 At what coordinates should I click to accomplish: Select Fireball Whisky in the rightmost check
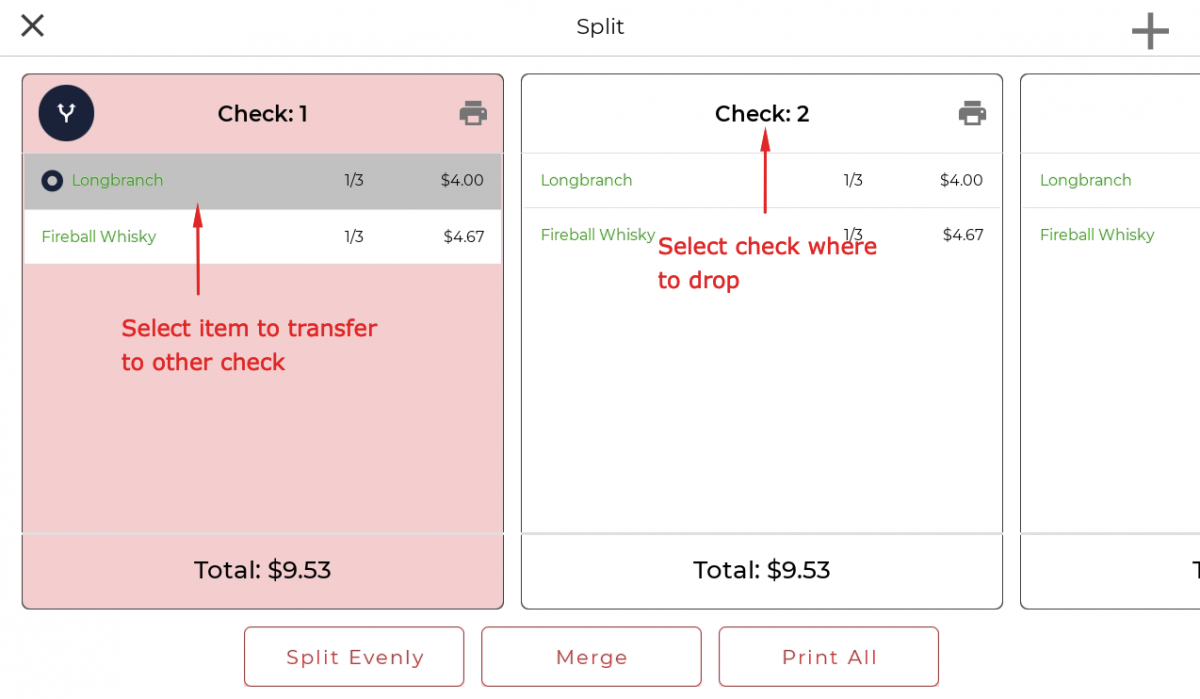pos(1097,235)
